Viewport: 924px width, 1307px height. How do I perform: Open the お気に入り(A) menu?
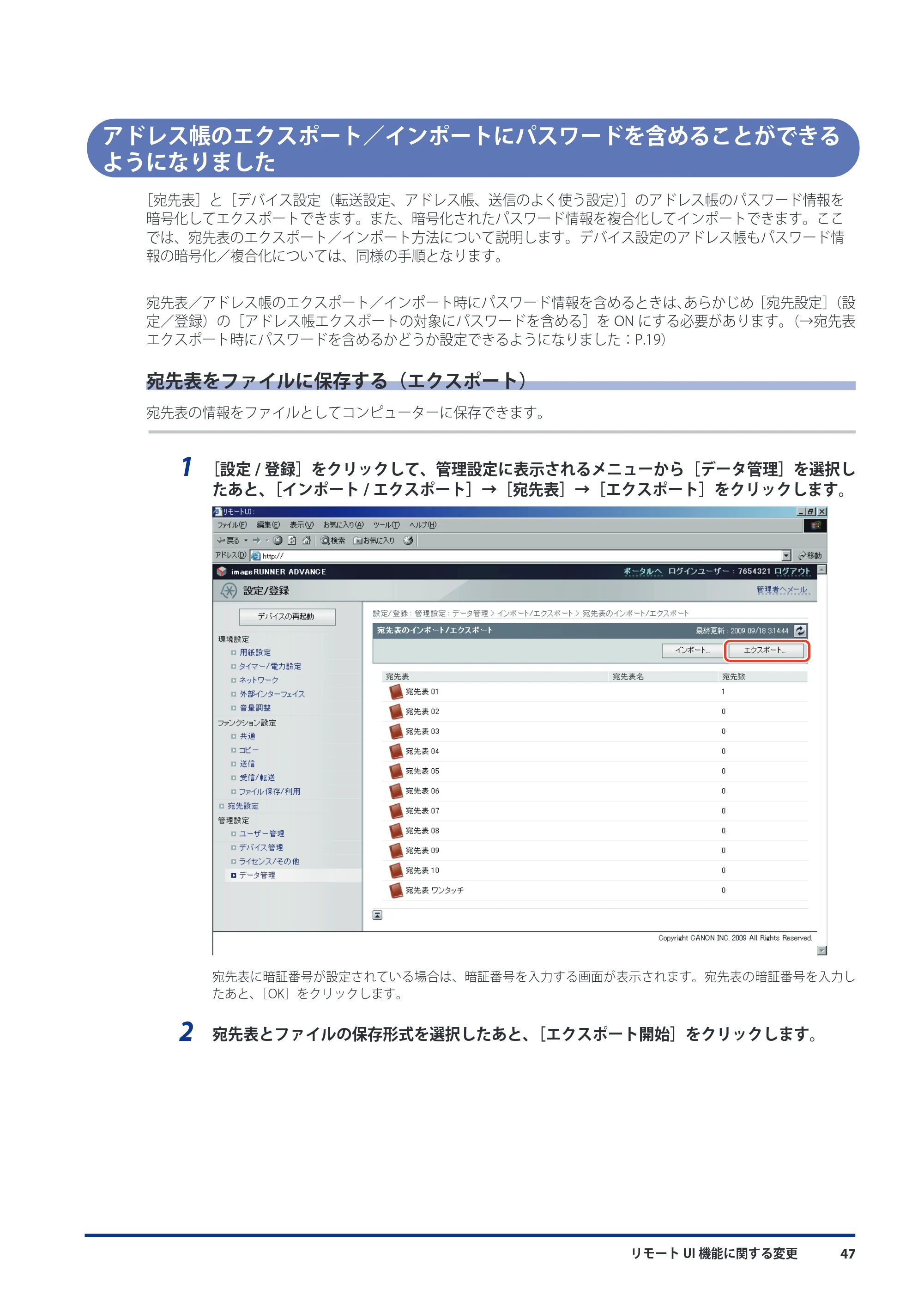click(x=343, y=525)
